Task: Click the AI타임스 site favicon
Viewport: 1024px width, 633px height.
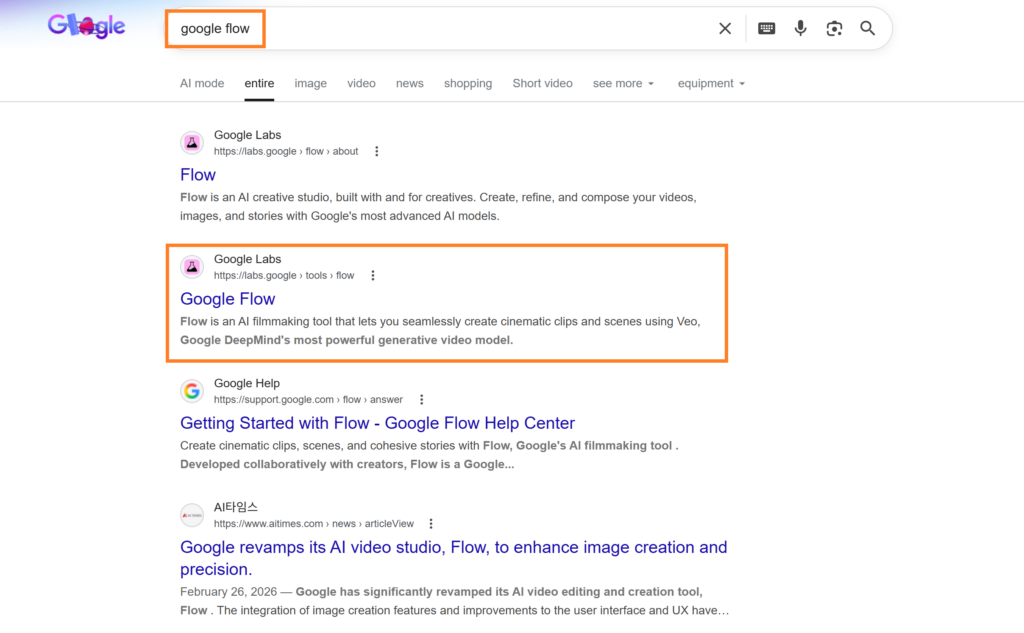Action: 192,515
